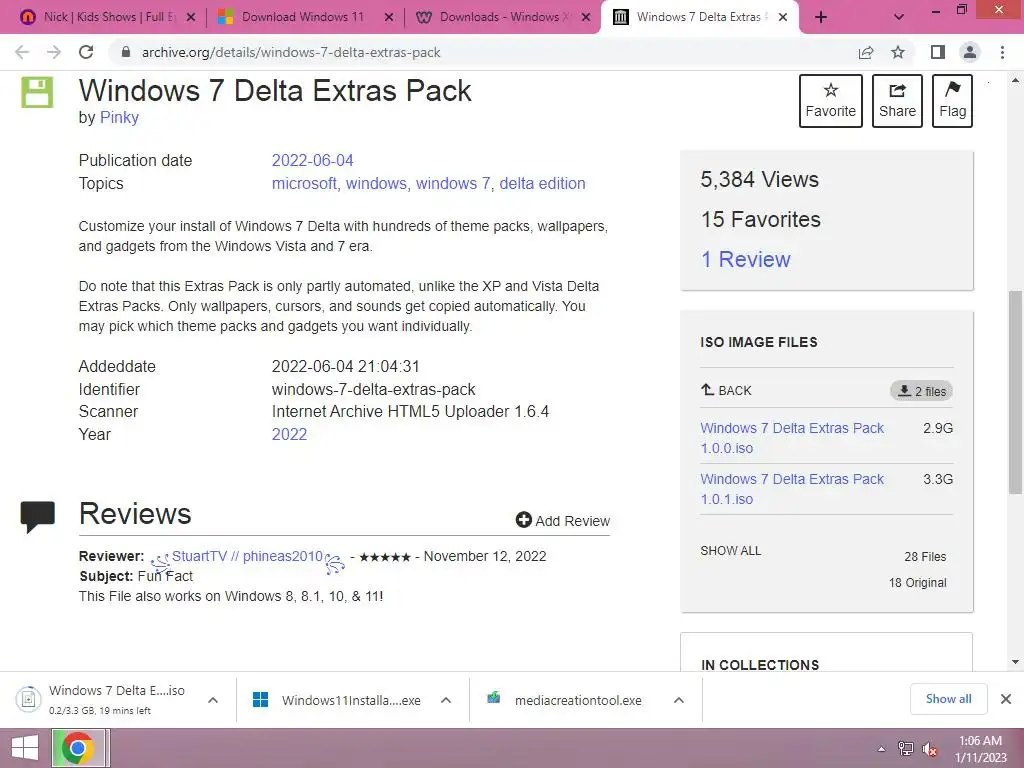Download the 2 files bundle
Screen dimensions: 1024x768
921,391
